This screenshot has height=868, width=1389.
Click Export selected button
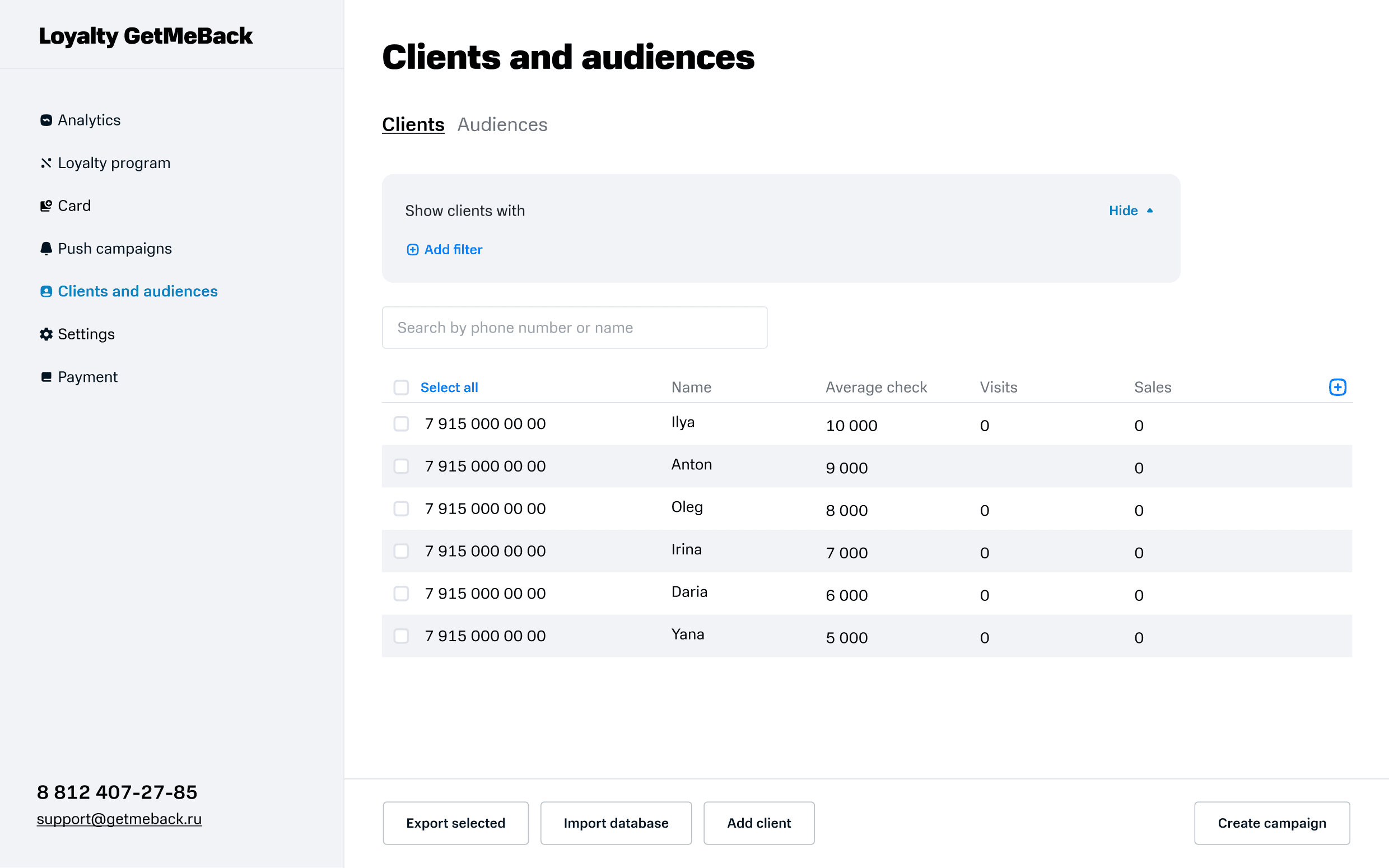456,823
